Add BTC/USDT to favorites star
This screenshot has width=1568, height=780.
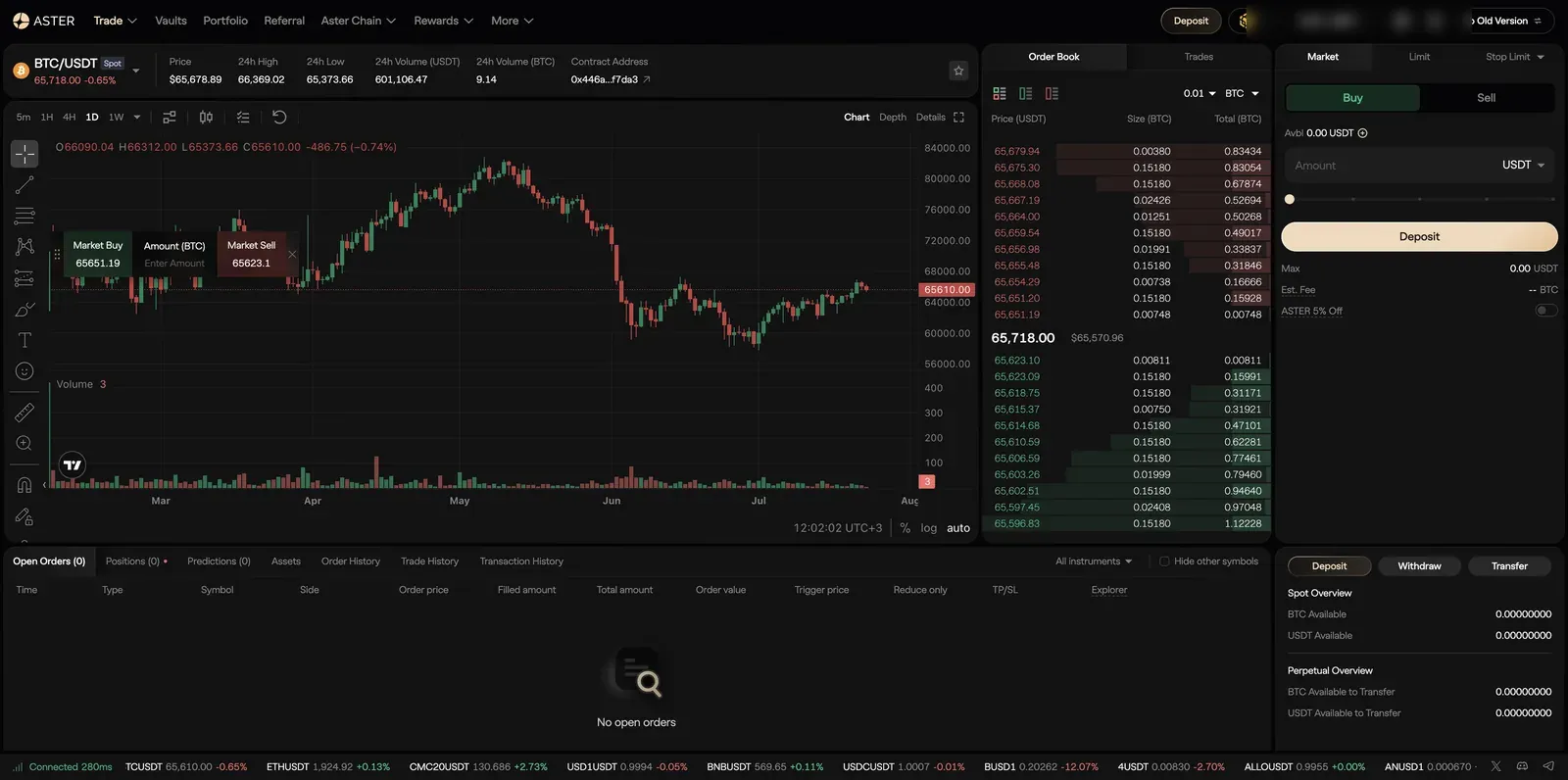tap(958, 71)
